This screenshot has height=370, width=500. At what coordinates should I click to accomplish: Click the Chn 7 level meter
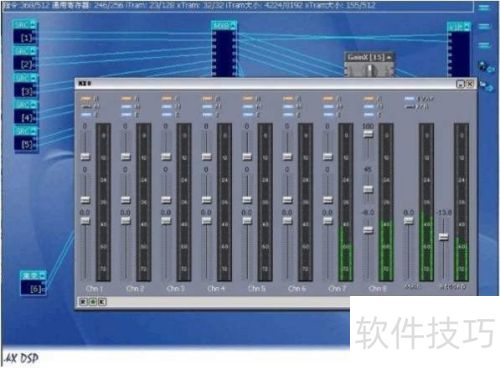pyautogui.click(x=346, y=202)
